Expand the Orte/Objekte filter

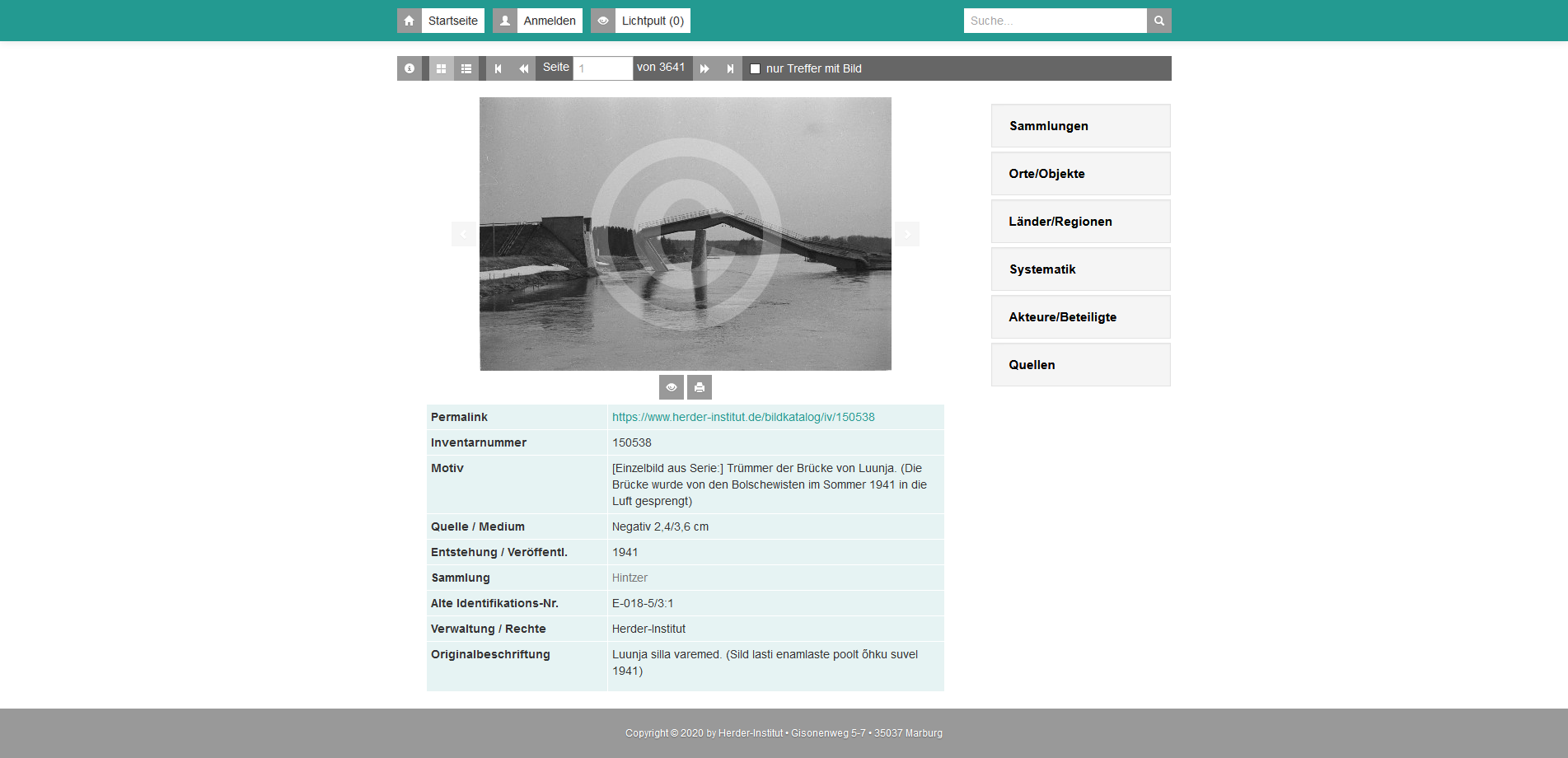(1080, 174)
